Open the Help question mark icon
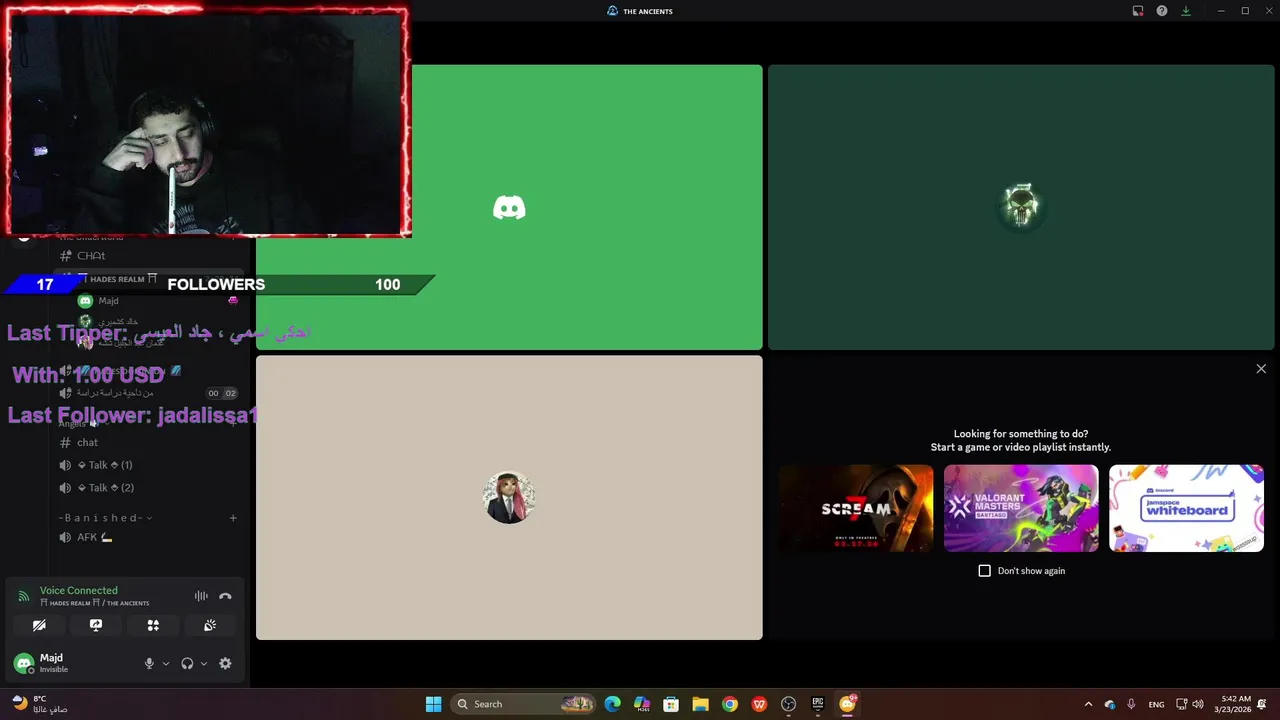 click(1162, 11)
